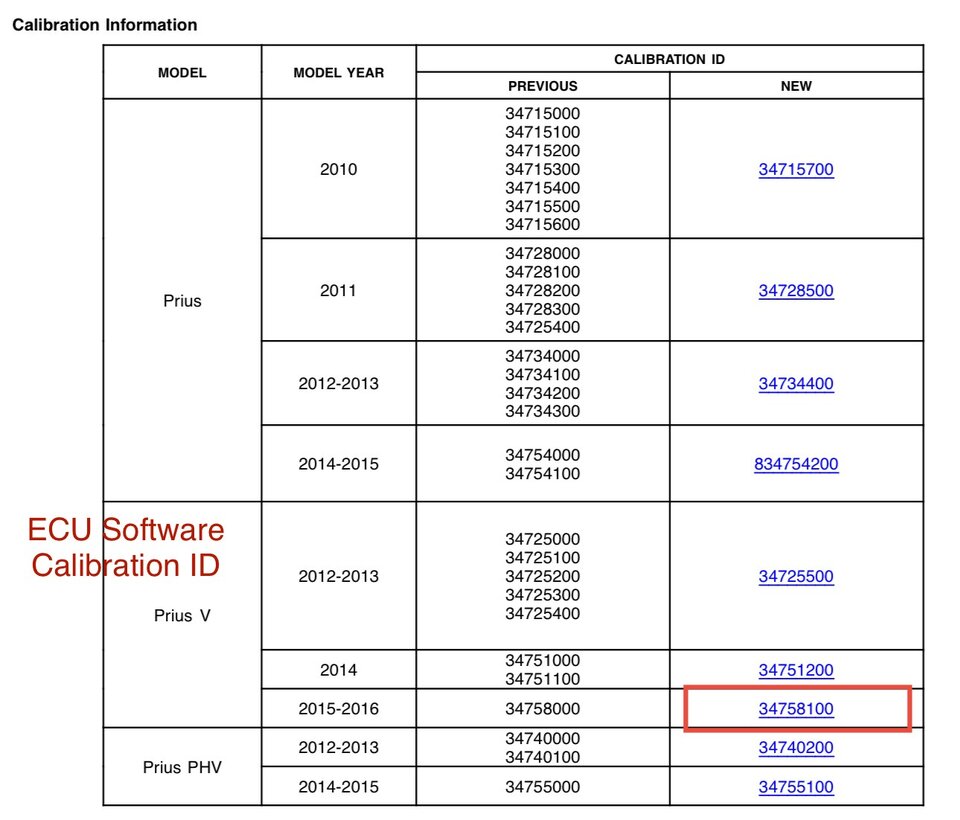Select previous ID 34751000
960x820 pixels.
(542, 661)
